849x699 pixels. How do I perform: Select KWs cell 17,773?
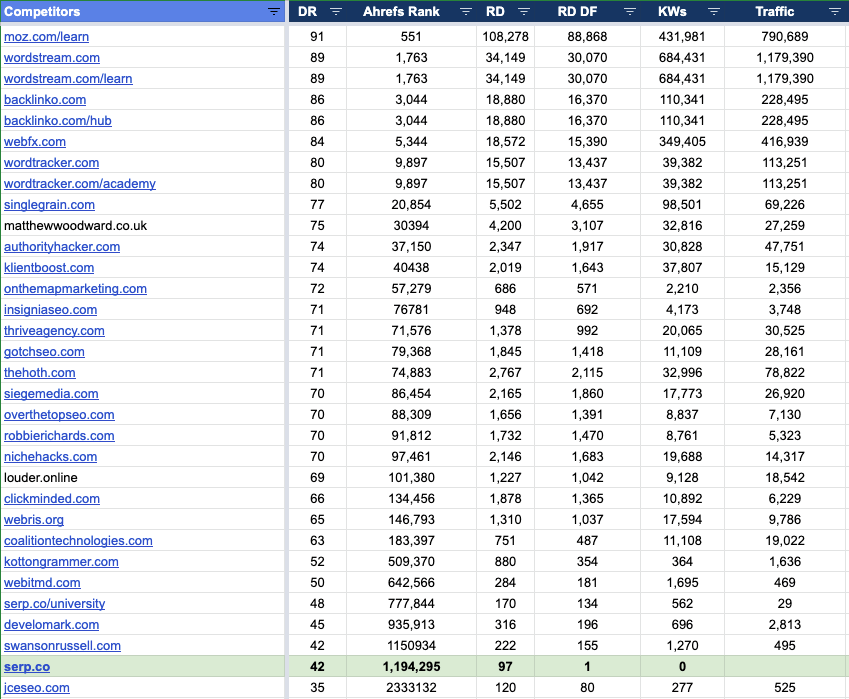[x=682, y=394]
